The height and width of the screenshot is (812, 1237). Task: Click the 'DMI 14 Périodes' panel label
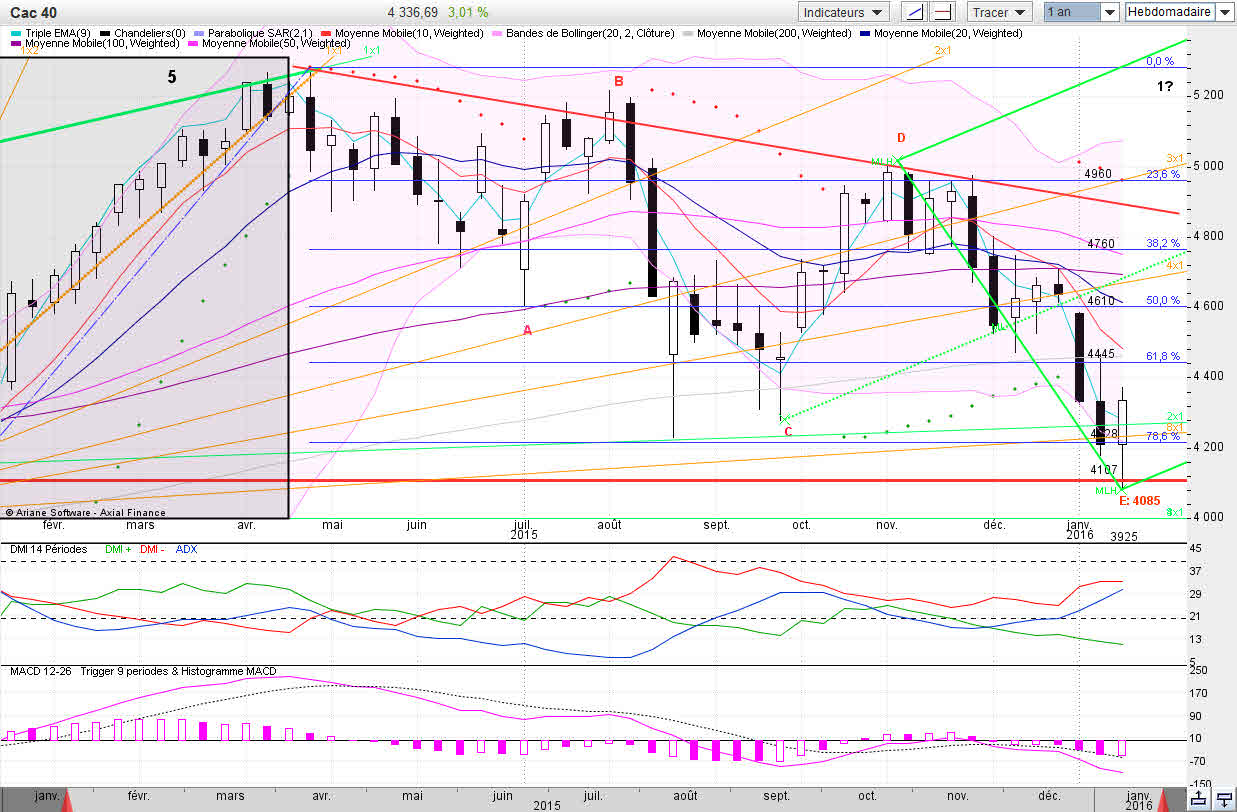point(47,550)
